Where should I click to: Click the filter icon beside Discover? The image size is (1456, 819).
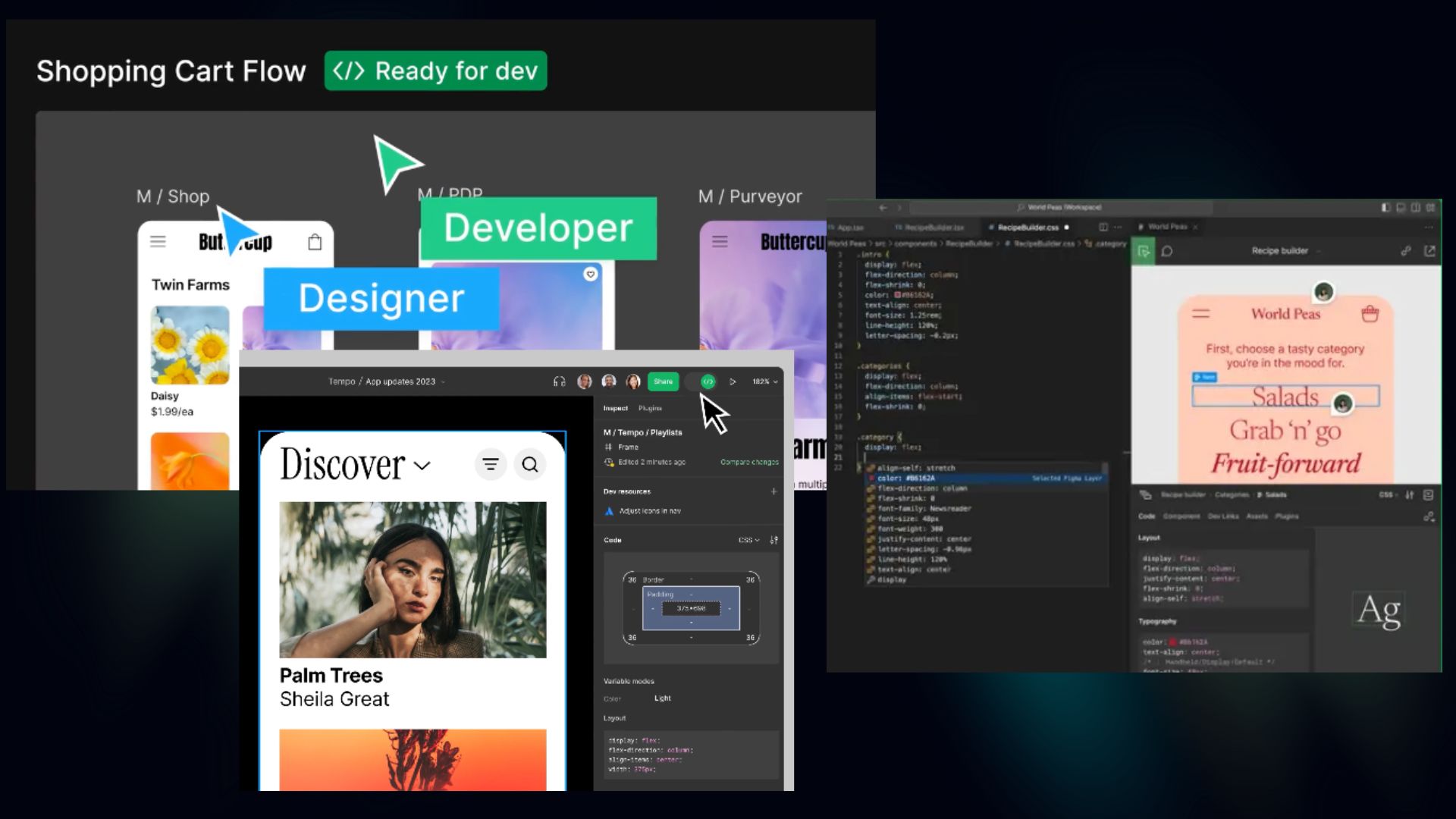[x=491, y=464]
